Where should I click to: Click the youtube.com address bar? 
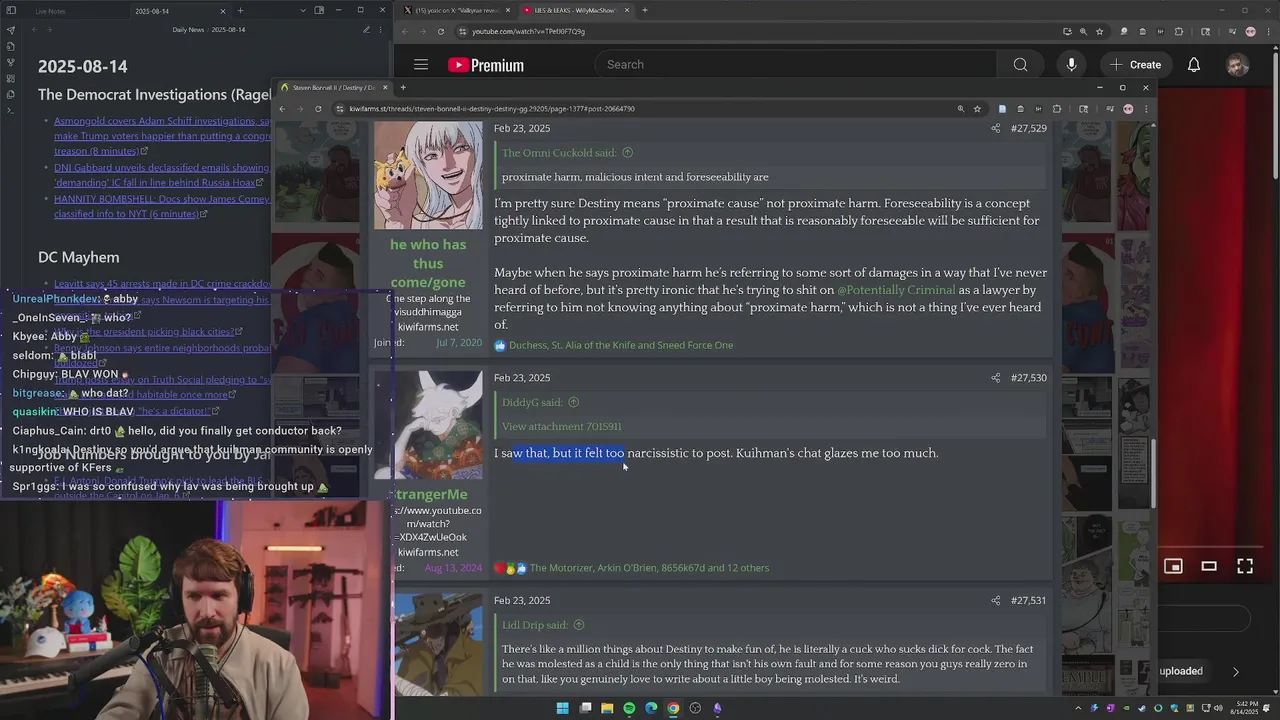760,31
